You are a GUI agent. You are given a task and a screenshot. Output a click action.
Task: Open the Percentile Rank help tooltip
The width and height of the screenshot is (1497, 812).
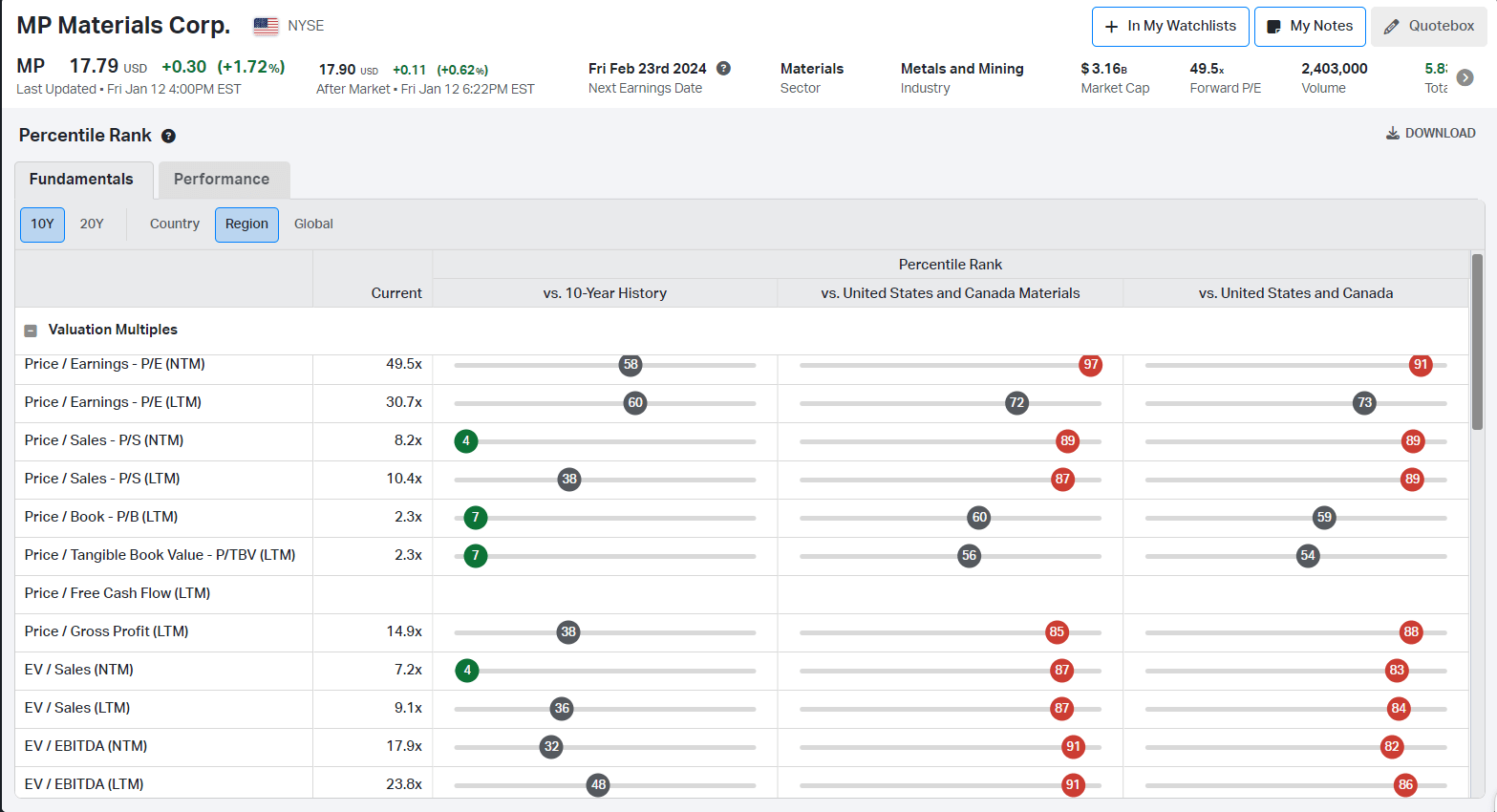coord(169,135)
